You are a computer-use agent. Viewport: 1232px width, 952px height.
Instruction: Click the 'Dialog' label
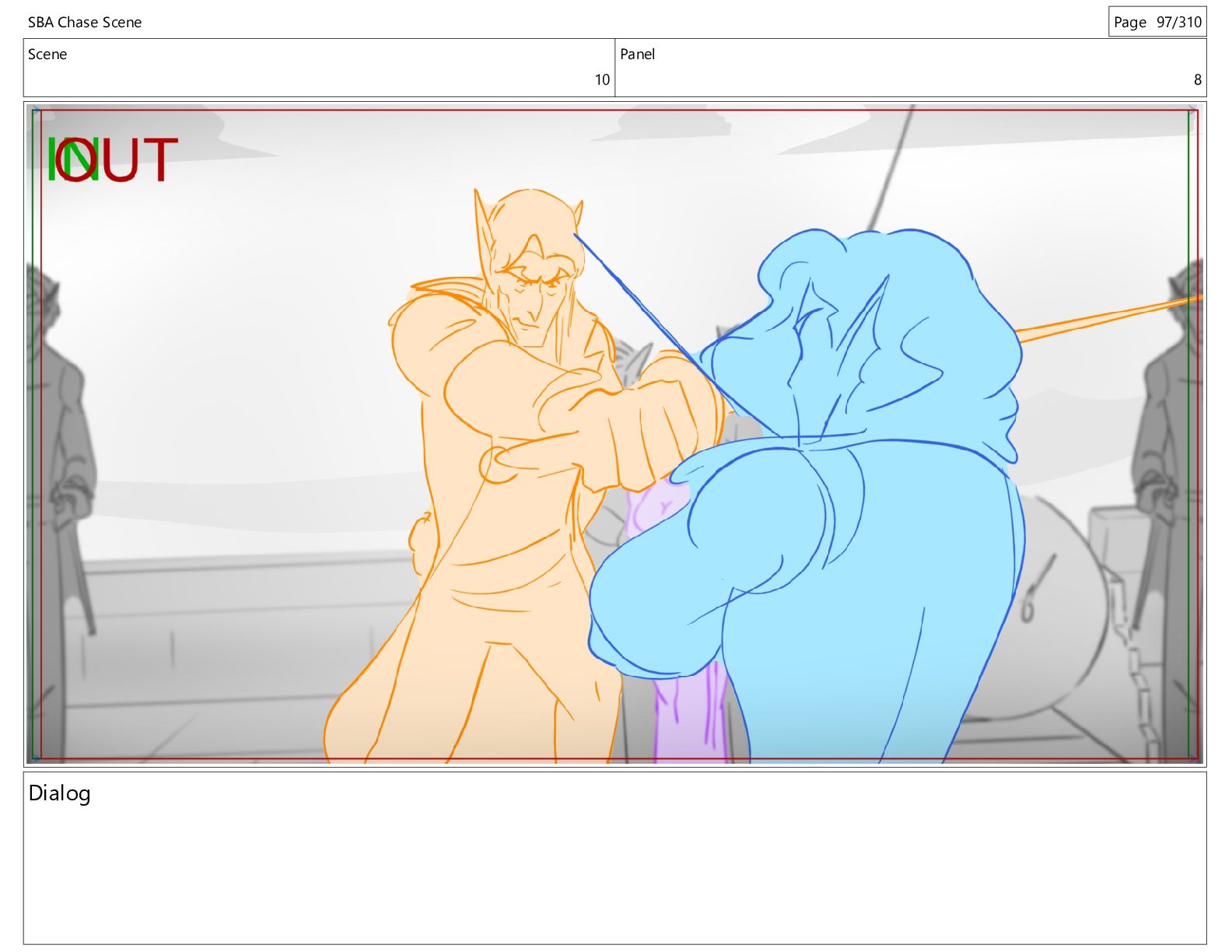[x=60, y=793]
